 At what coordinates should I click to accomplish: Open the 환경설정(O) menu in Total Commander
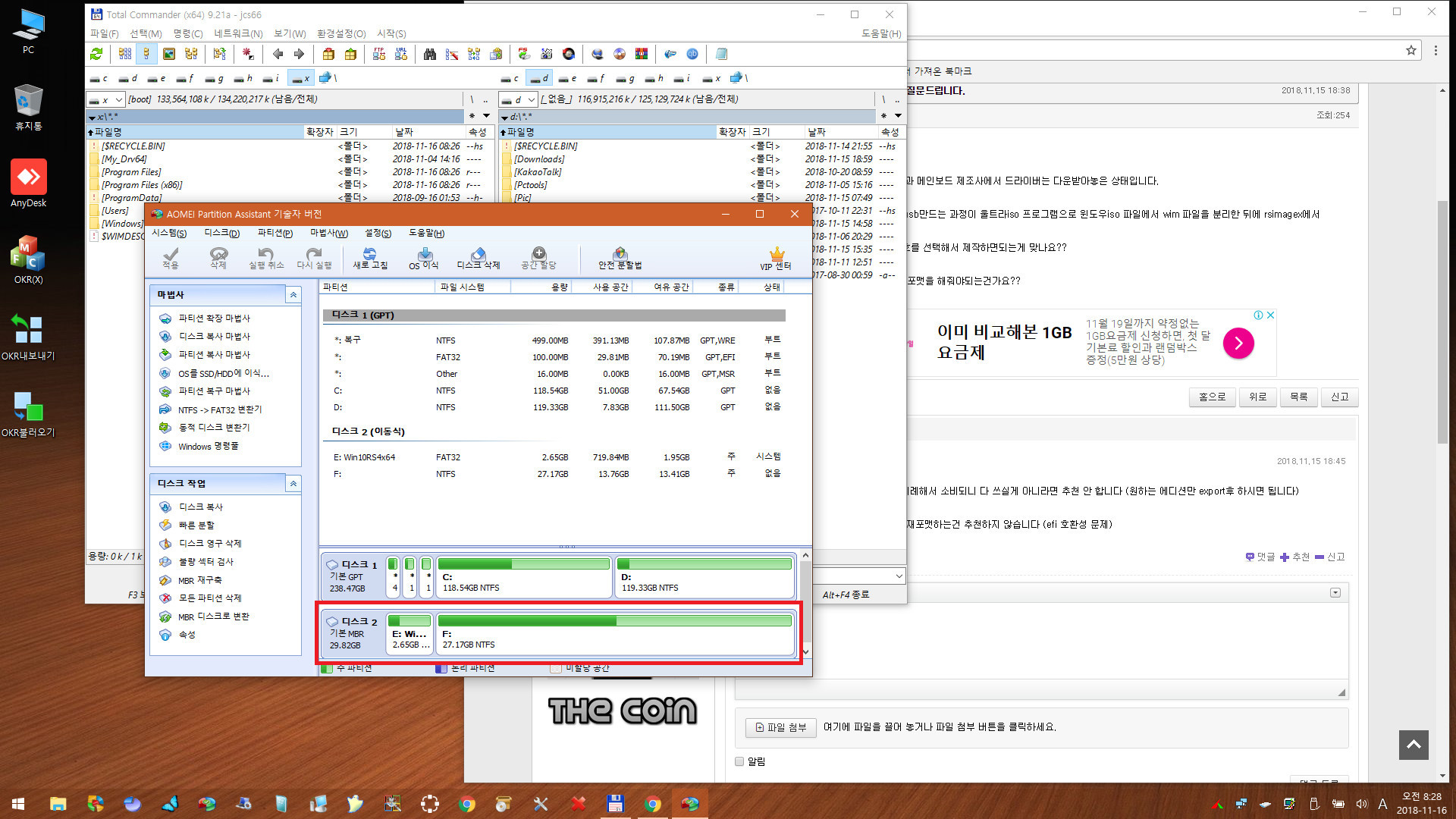(x=341, y=33)
